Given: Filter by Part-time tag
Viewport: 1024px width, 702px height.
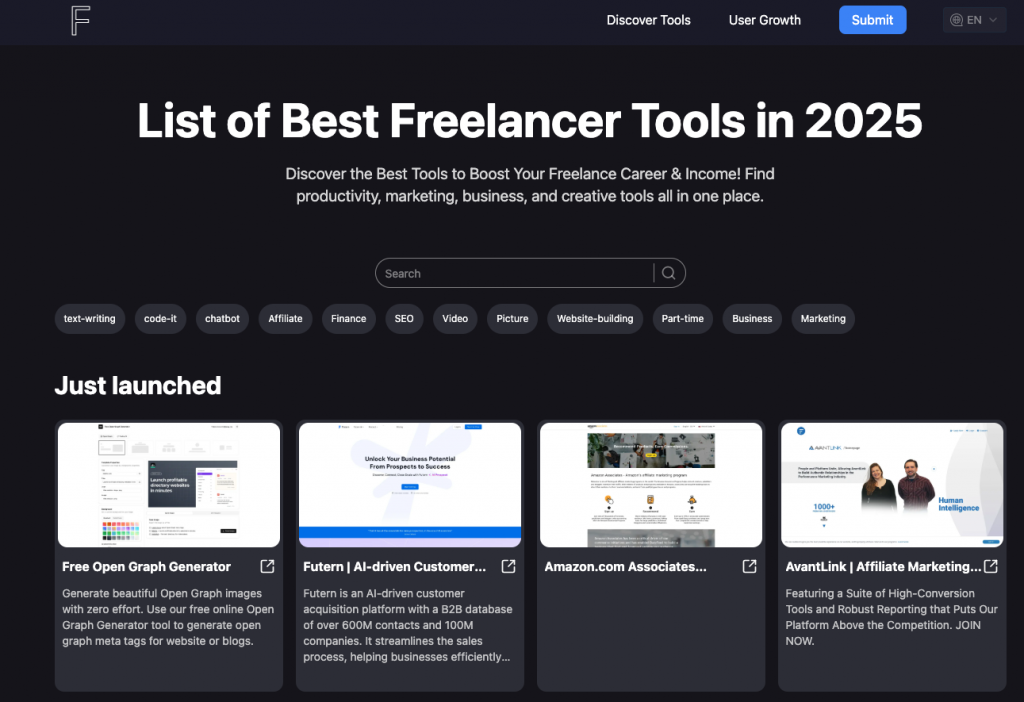Looking at the screenshot, I should tap(682, 319).
